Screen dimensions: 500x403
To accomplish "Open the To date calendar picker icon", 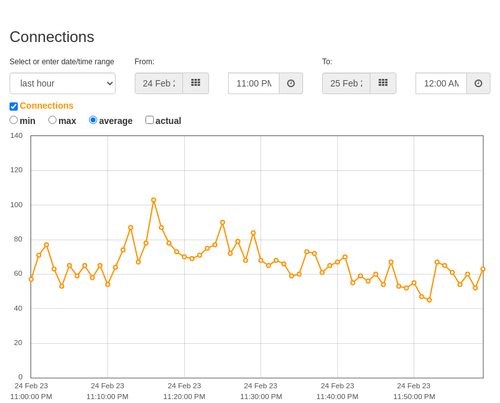I will (383, 83).
